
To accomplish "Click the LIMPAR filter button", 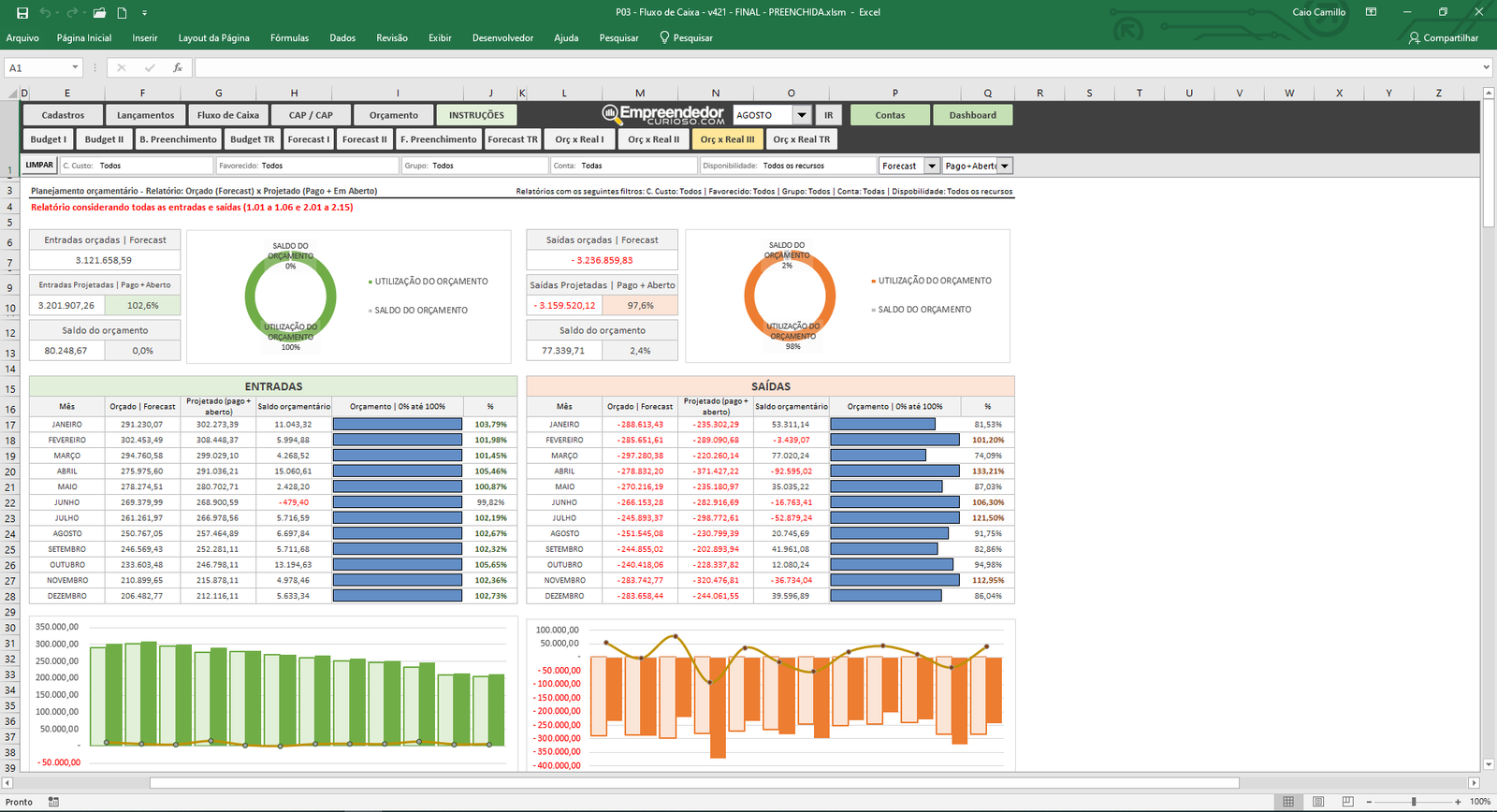I will pos(39,166).
